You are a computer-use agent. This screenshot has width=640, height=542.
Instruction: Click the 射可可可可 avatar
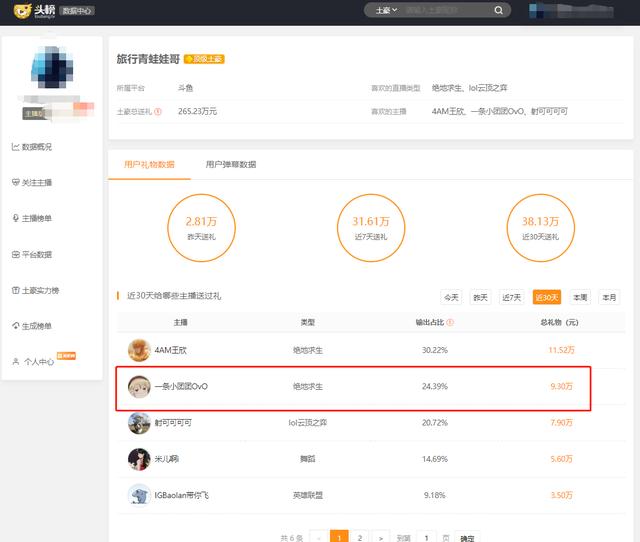(139, 423)
